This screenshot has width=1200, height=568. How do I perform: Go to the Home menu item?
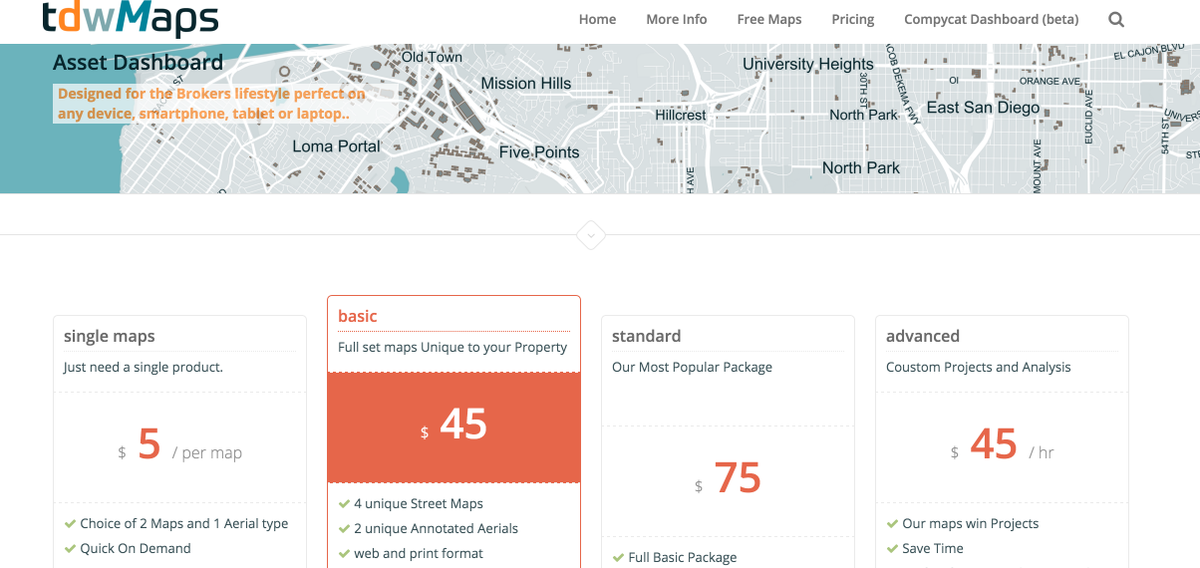597,19
